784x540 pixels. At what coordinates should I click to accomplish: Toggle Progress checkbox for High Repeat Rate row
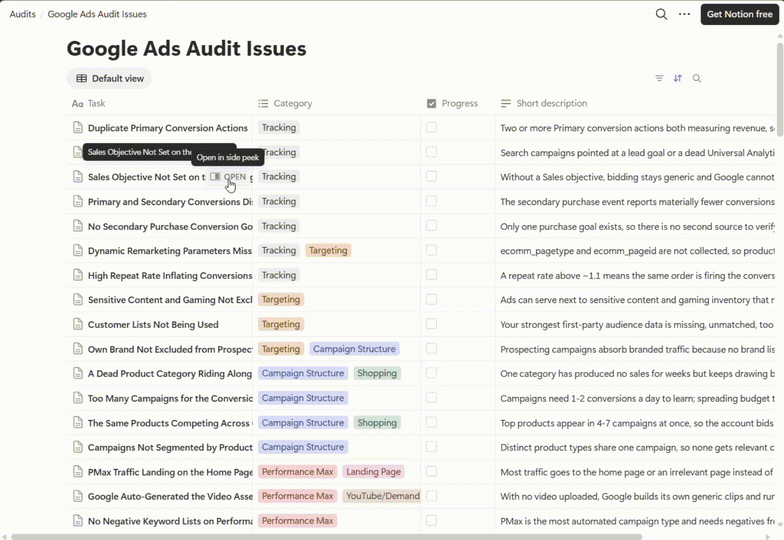pyautogui.click(x=431, y=275)
